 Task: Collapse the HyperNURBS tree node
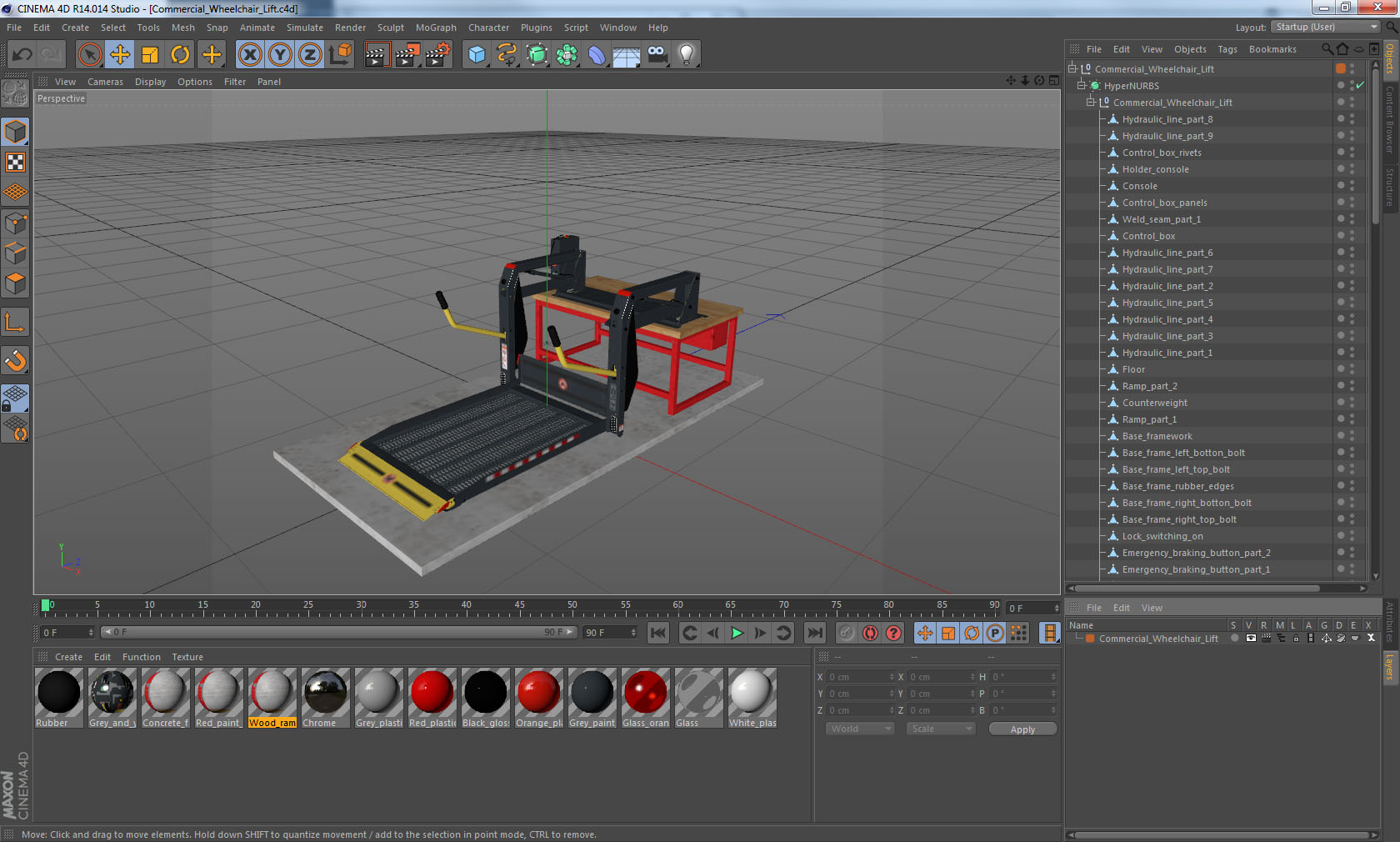1081,85
